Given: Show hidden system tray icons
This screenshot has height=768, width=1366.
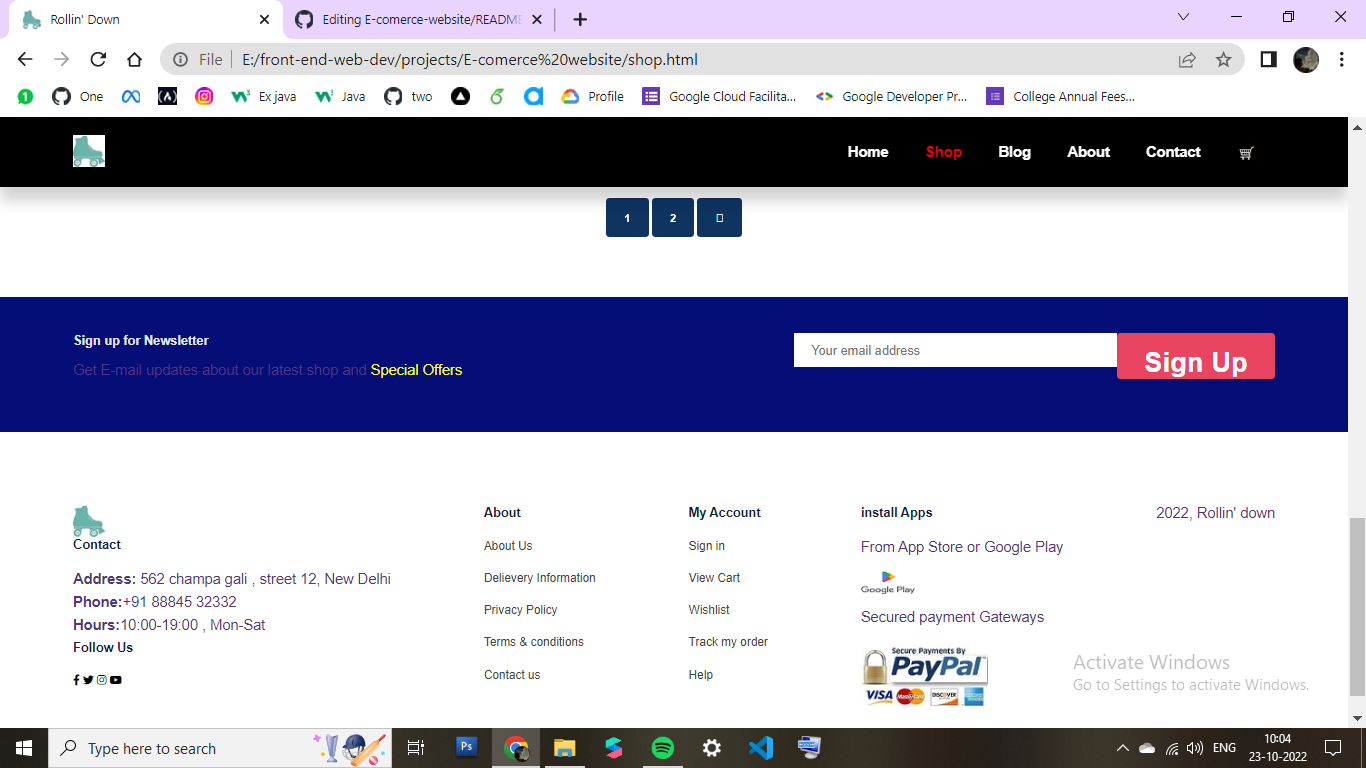Looking at the screenshot, I should point(1122,748).
